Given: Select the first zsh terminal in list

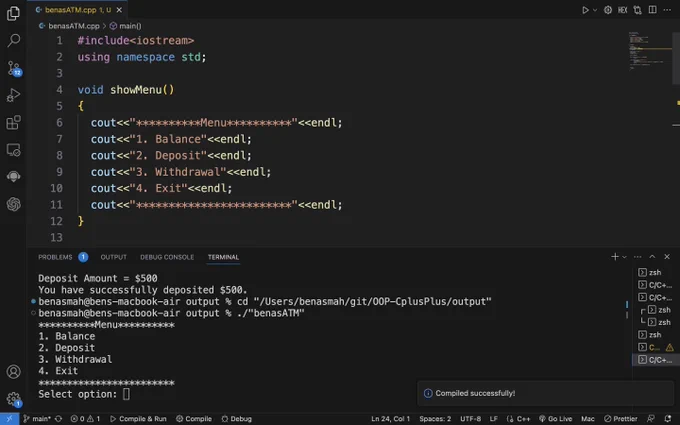Looking at the screenshot, I should (654, 272).
